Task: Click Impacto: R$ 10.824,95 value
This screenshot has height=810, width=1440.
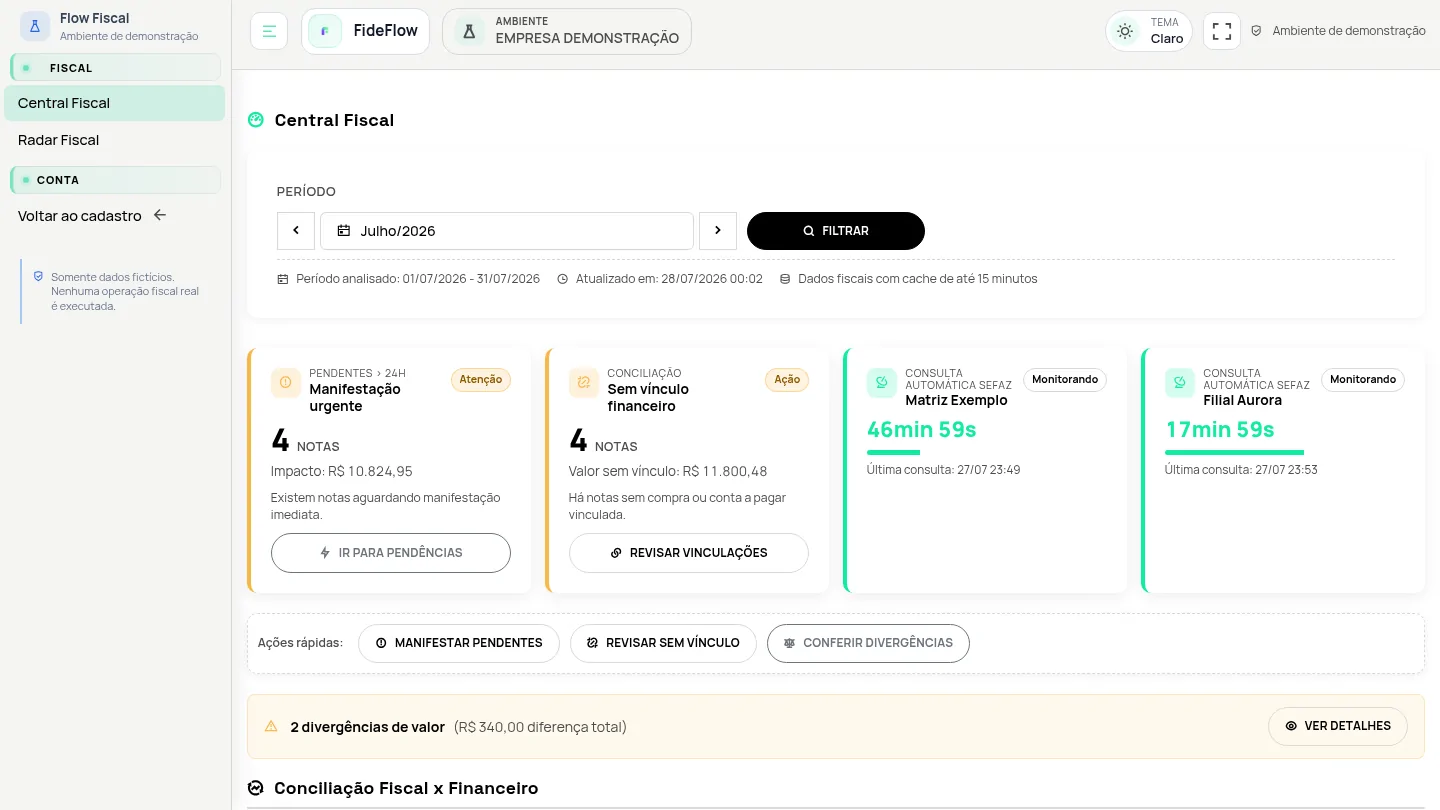Action: click(x=342, y=471)
